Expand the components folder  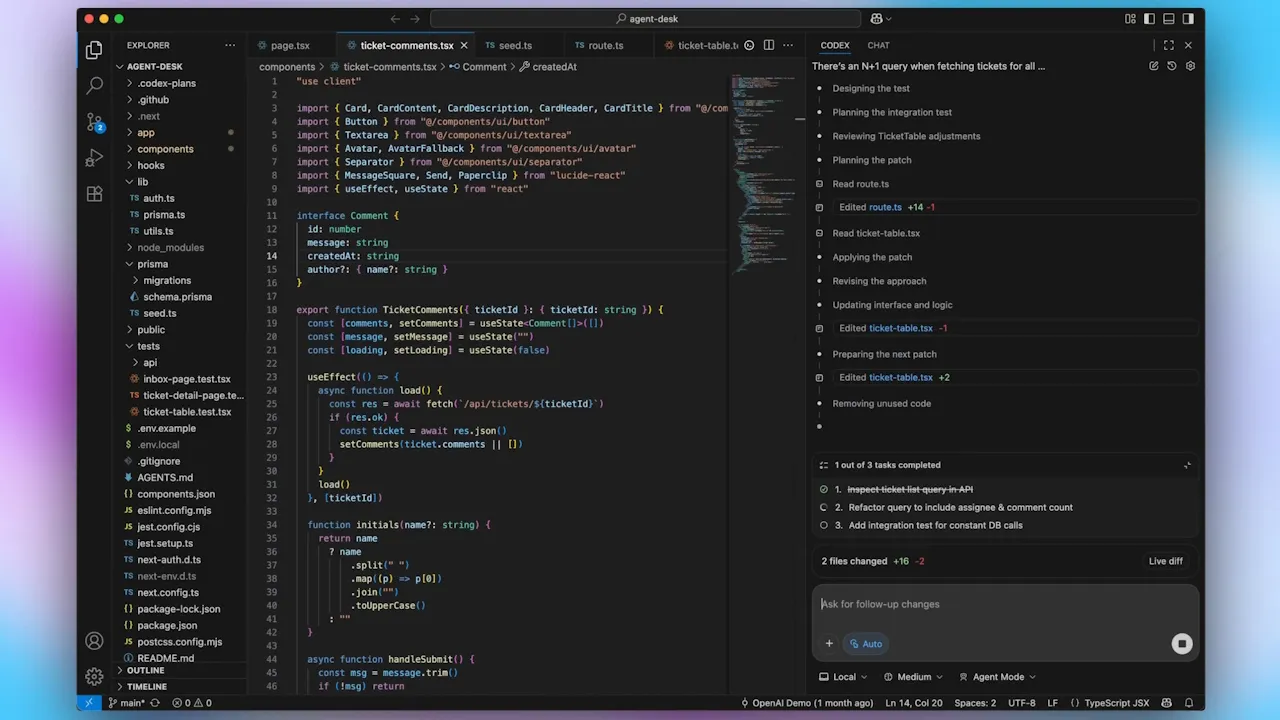pos(165,149)
